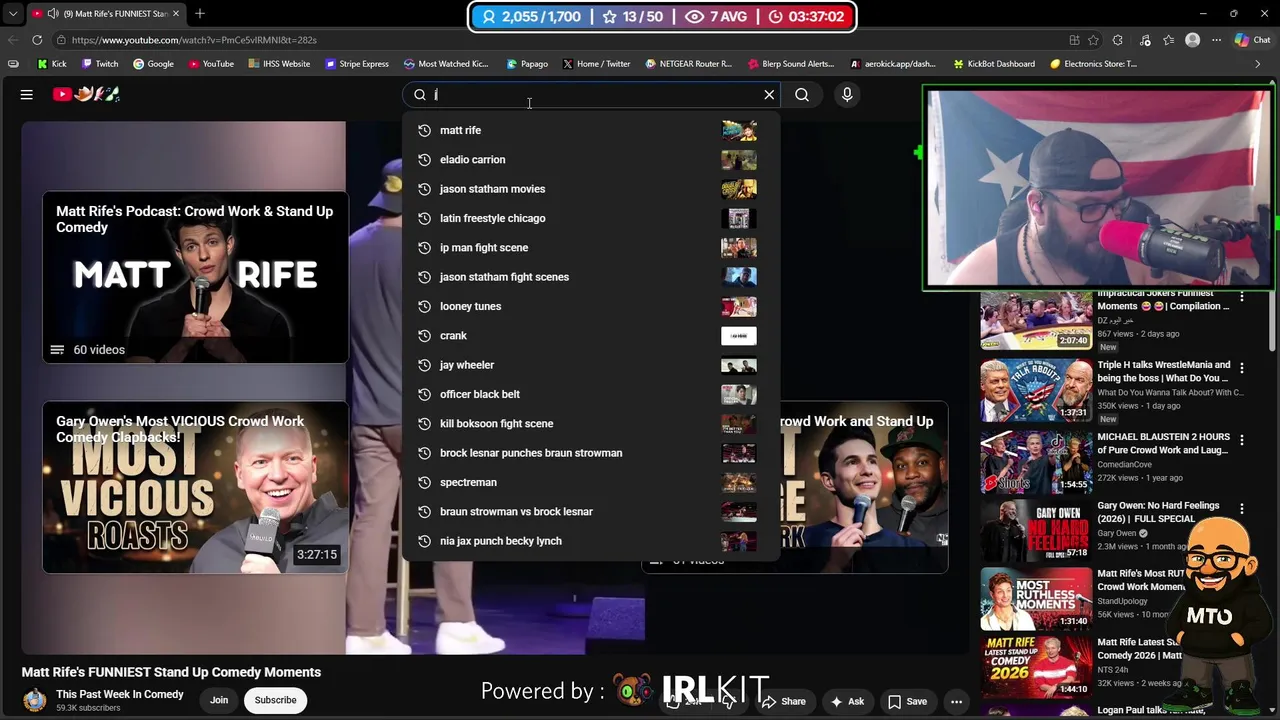Close the Matt Rife browser tab
This screenshot has width=1280, height=720.
coord(176,14)
